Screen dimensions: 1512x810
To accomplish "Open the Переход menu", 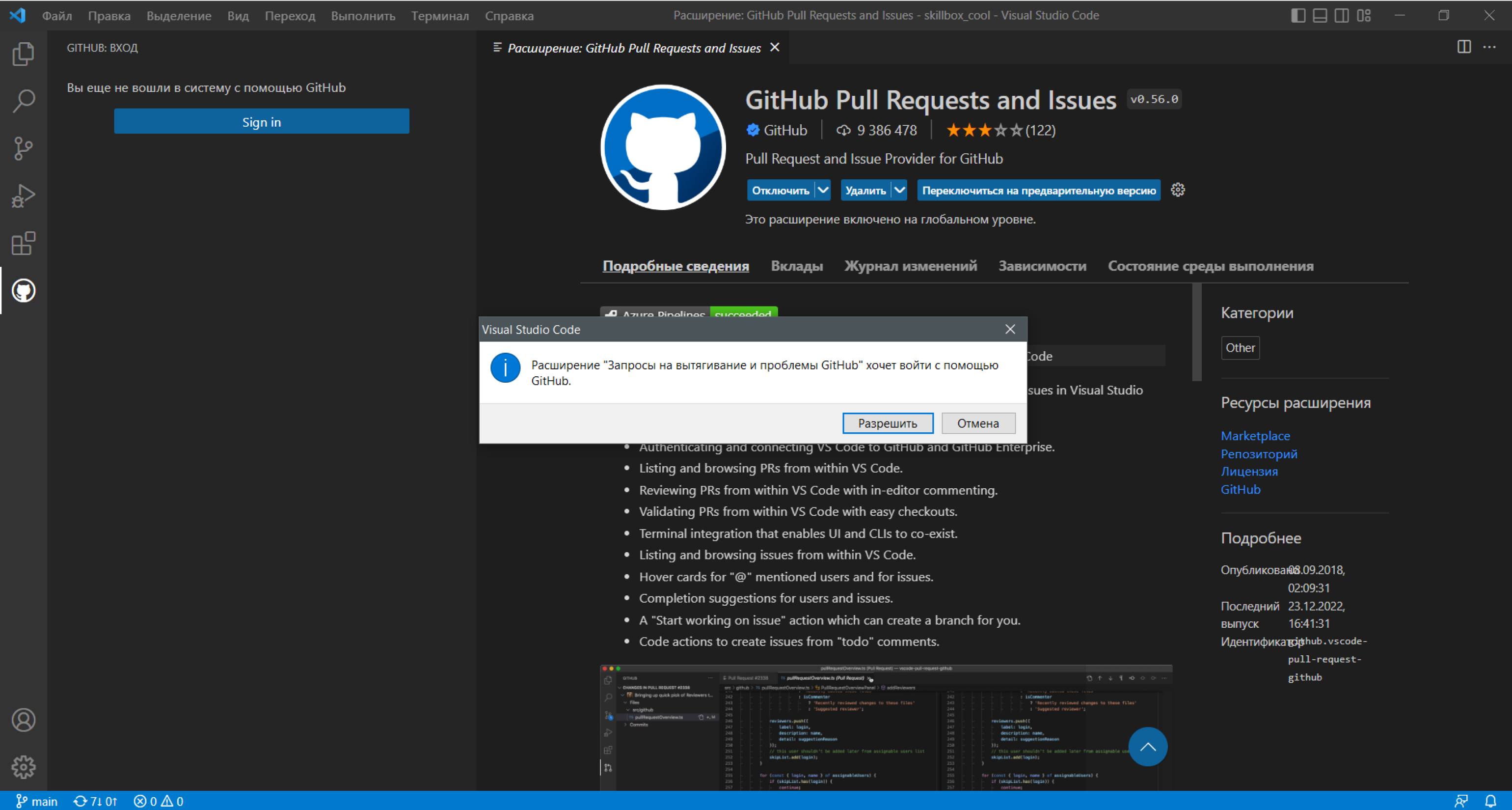I will click(290, 16).
